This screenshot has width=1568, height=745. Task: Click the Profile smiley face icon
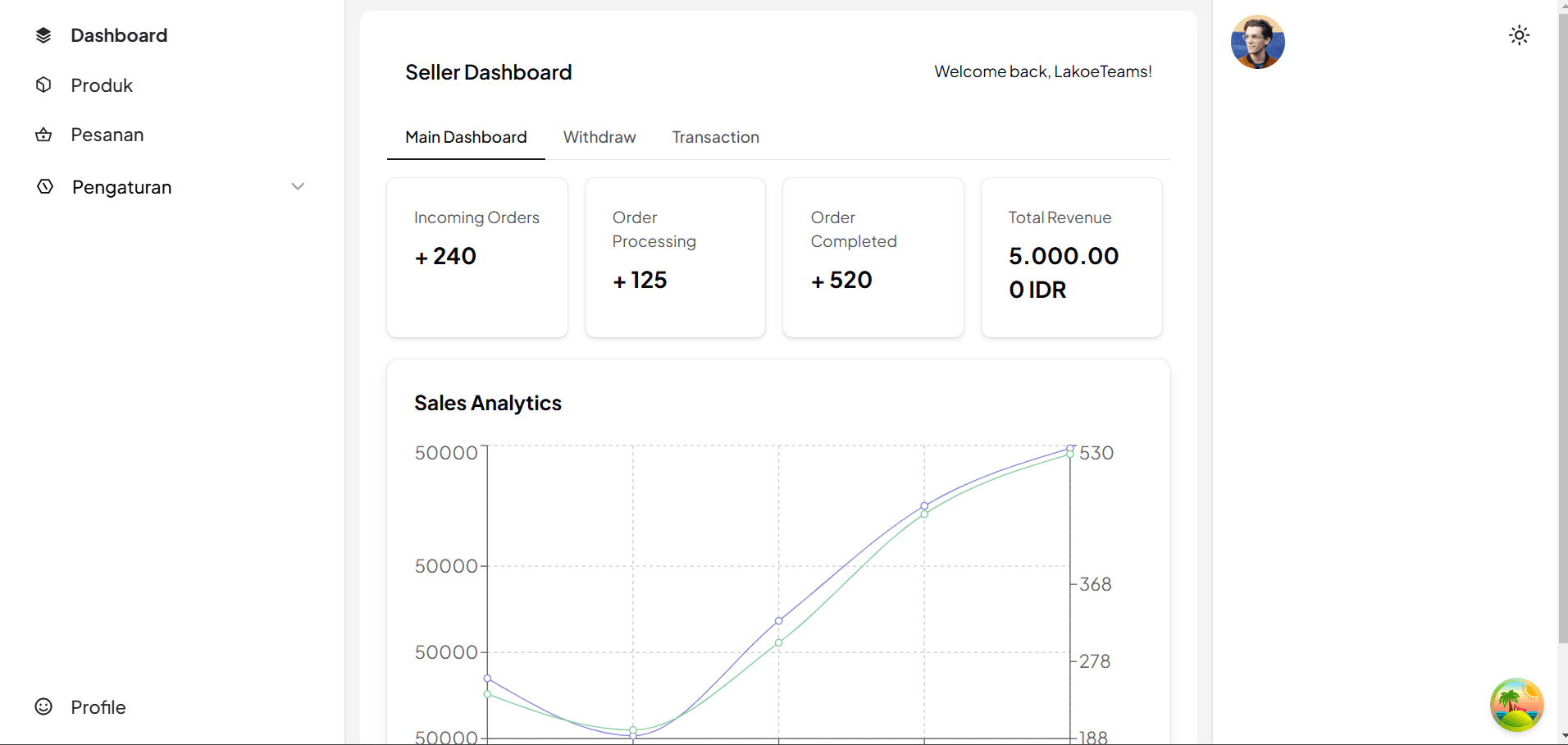[x=43, y=706]
